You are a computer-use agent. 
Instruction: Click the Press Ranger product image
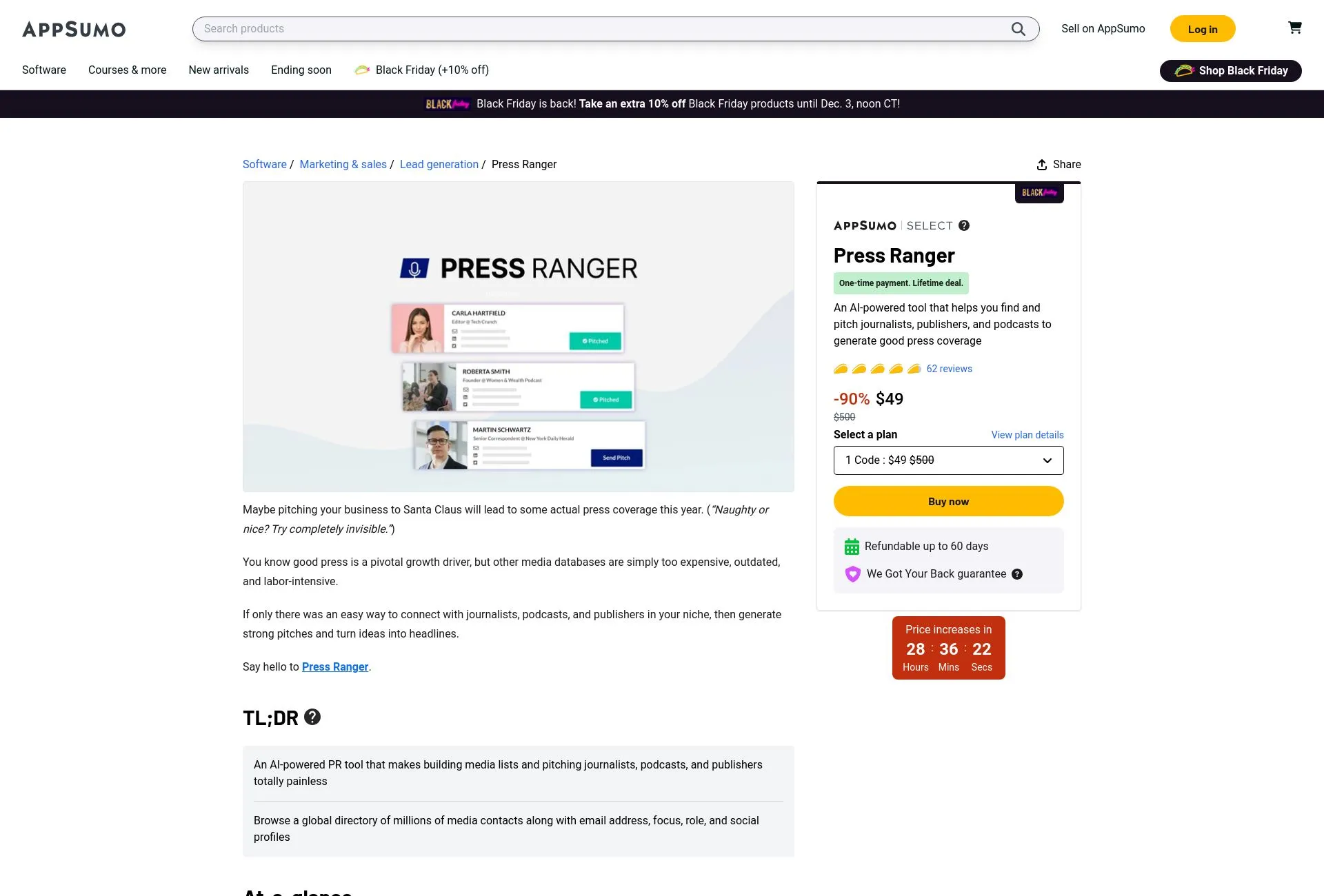click(518, 337)
